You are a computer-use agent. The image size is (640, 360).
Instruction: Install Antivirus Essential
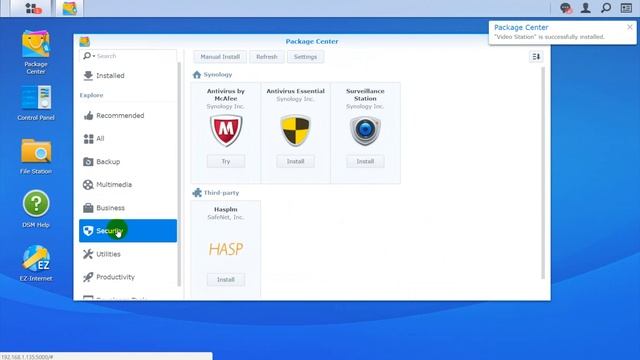[x=296, y=161]
